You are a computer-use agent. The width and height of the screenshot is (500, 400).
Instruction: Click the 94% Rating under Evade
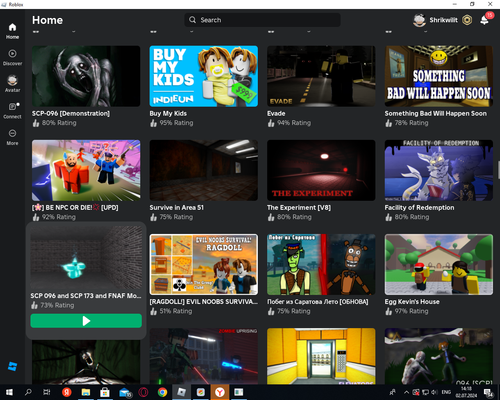point(294,123)
